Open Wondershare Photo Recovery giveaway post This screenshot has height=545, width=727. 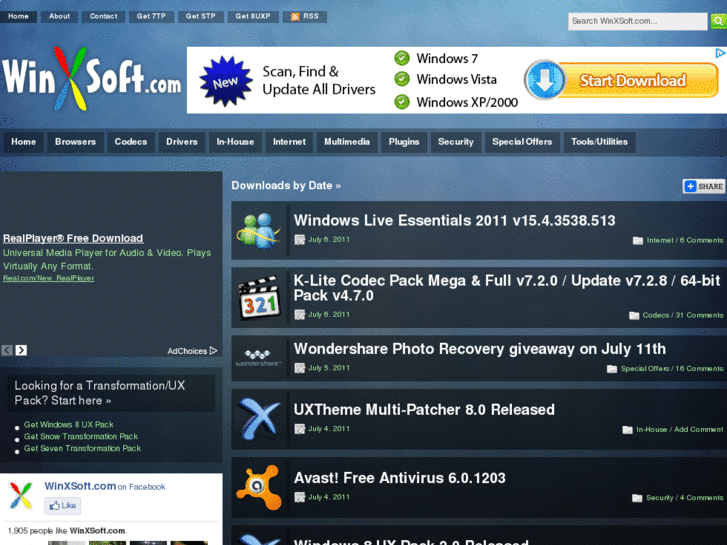pos(480,349)
